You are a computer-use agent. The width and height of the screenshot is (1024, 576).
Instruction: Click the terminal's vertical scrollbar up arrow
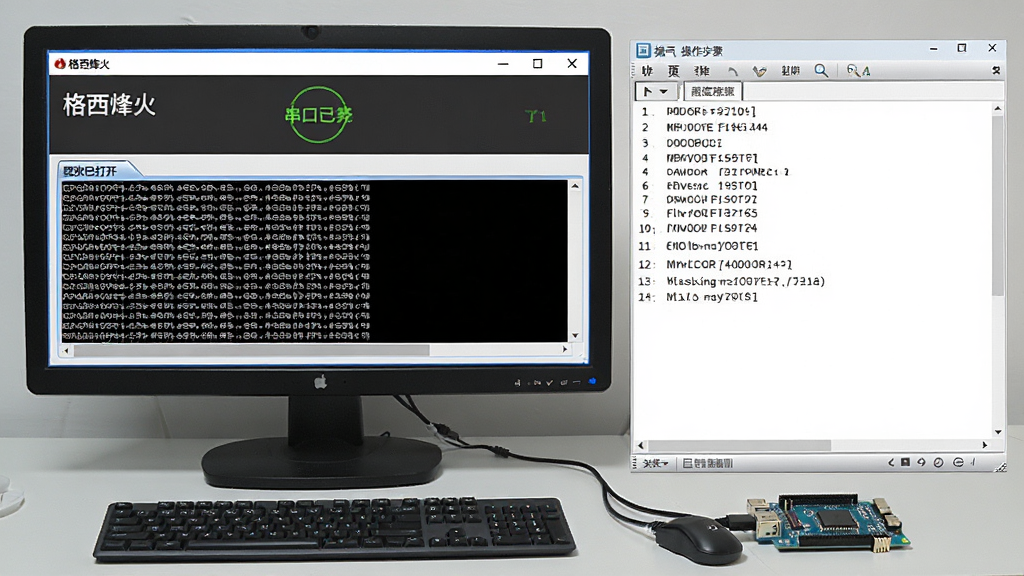click(575, 186)
